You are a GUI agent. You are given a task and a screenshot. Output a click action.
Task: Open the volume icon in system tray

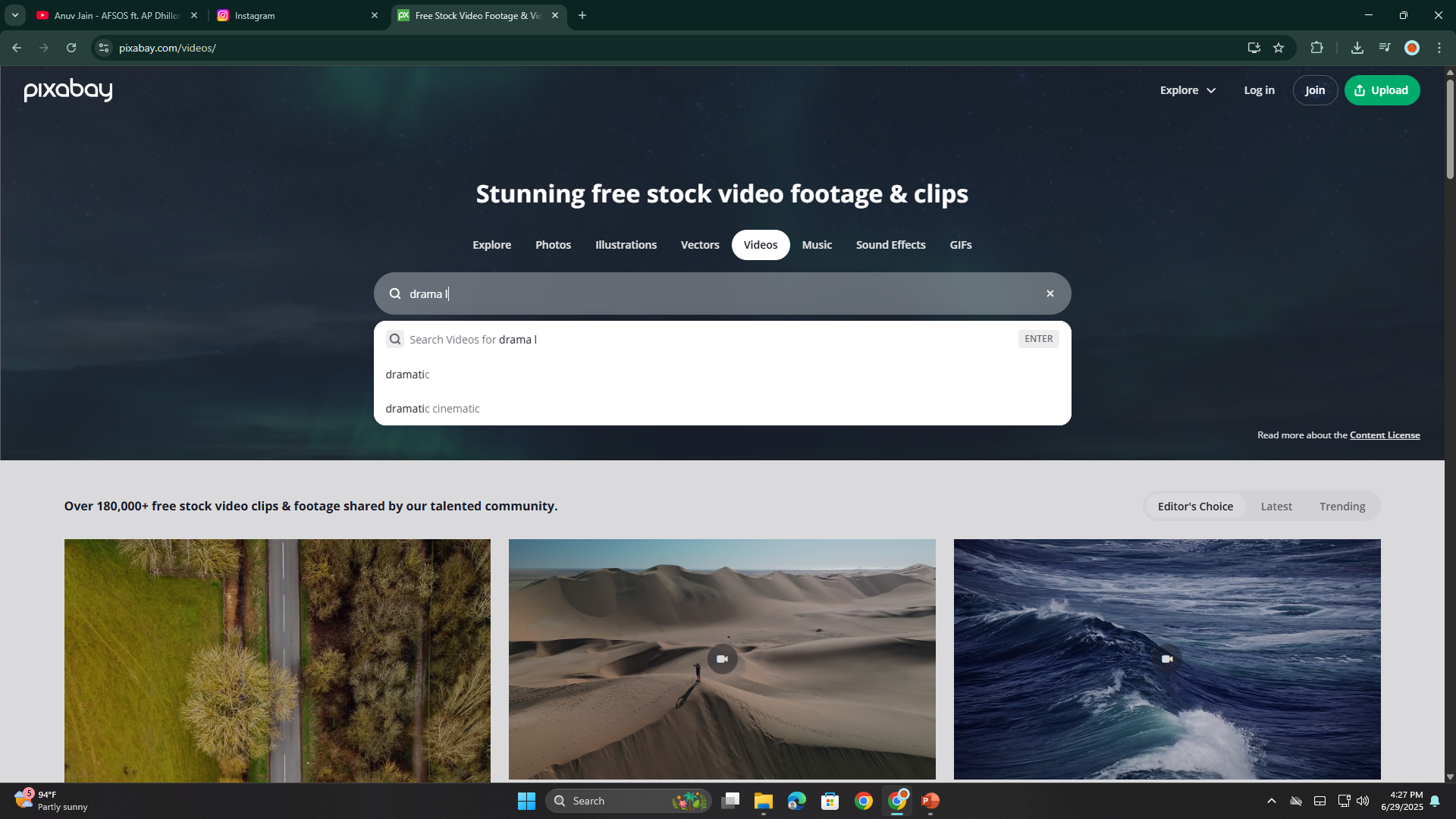pos(1363,801)
